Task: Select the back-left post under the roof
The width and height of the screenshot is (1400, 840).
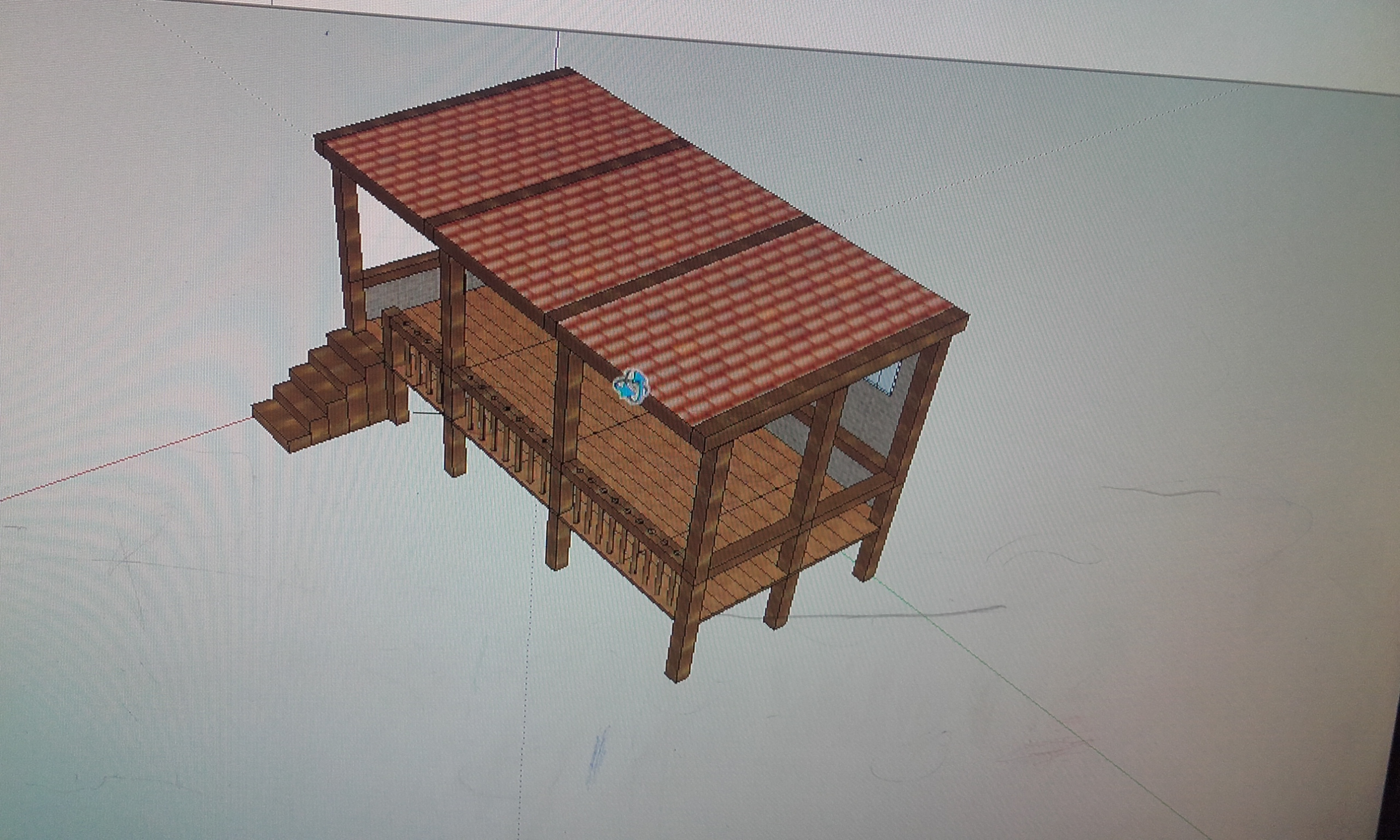Action: pos(351,243)
